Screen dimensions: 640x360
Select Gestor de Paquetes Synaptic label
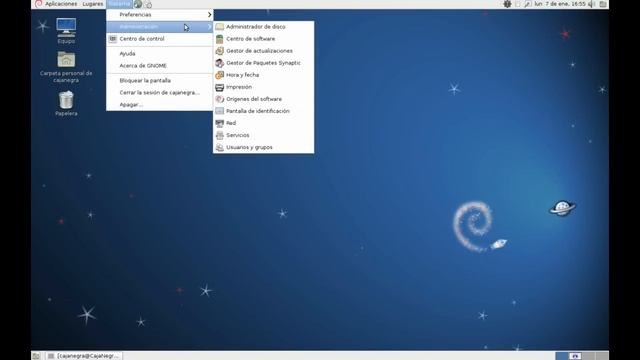[x=263, y=63]
